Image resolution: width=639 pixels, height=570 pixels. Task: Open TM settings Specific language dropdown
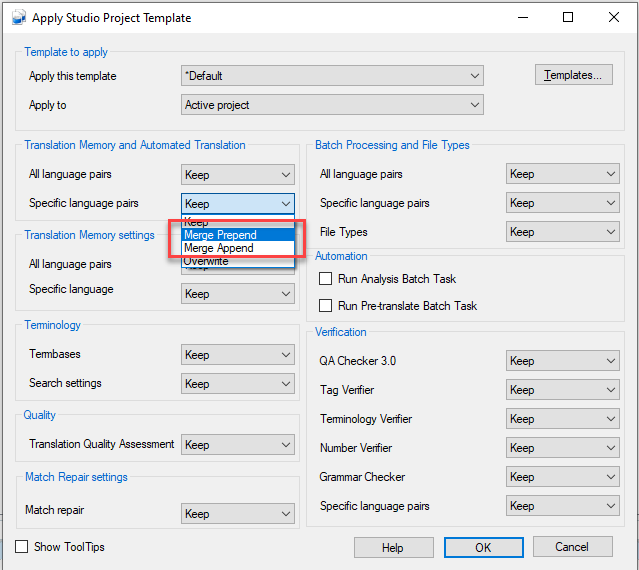click(238, 294)
